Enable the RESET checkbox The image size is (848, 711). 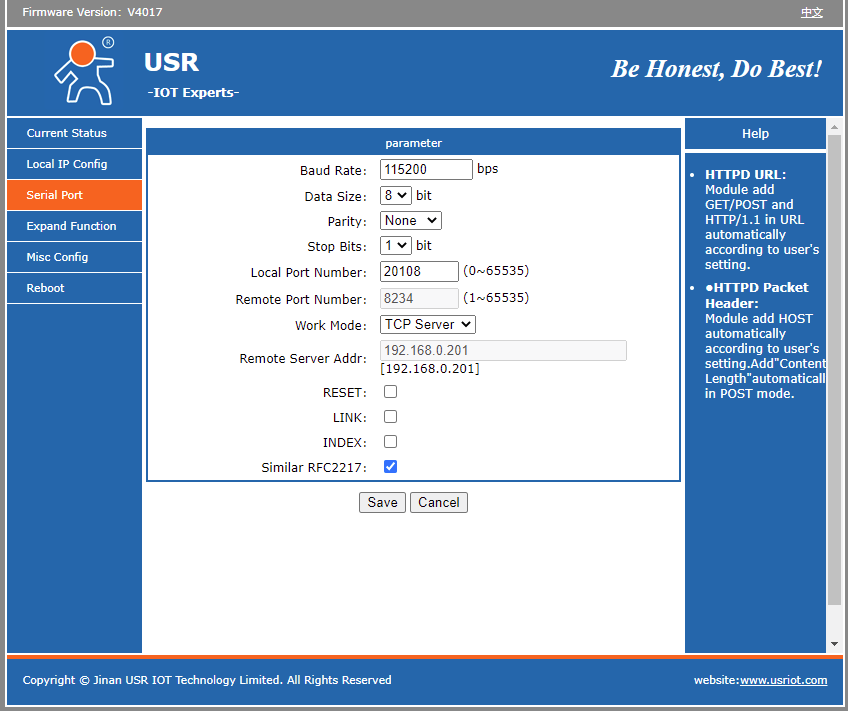point(390,391)
